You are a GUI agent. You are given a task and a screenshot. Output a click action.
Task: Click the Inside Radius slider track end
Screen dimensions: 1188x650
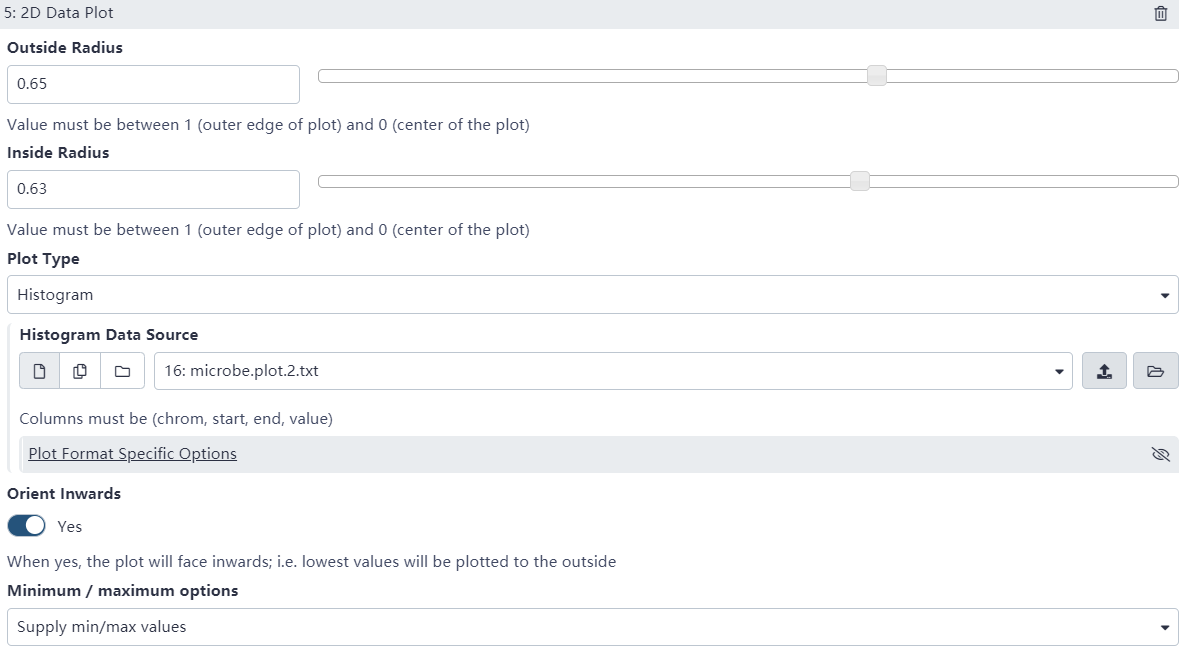coord(1175,181)
